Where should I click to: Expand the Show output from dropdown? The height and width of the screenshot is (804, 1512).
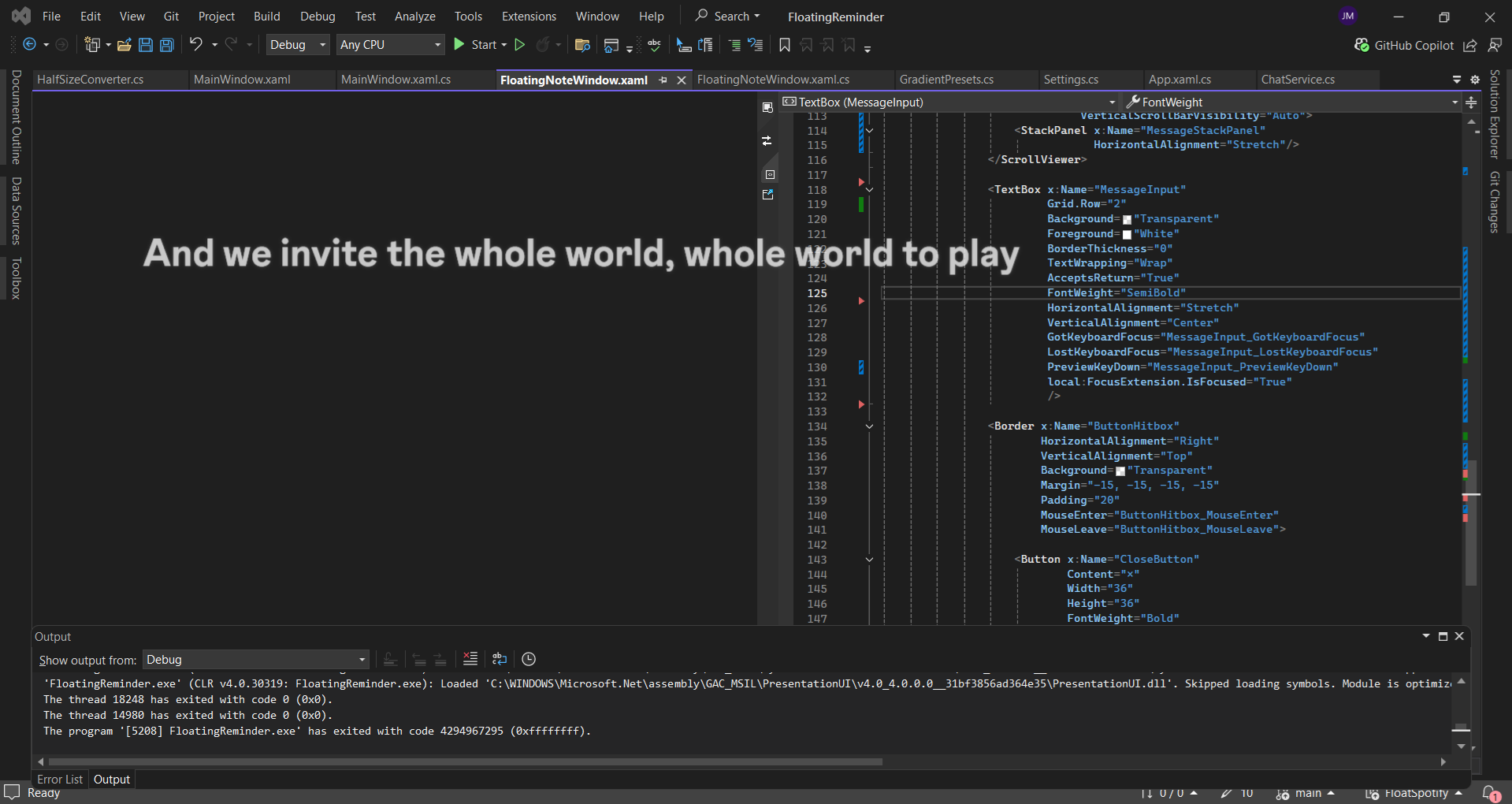coord(256,660)
